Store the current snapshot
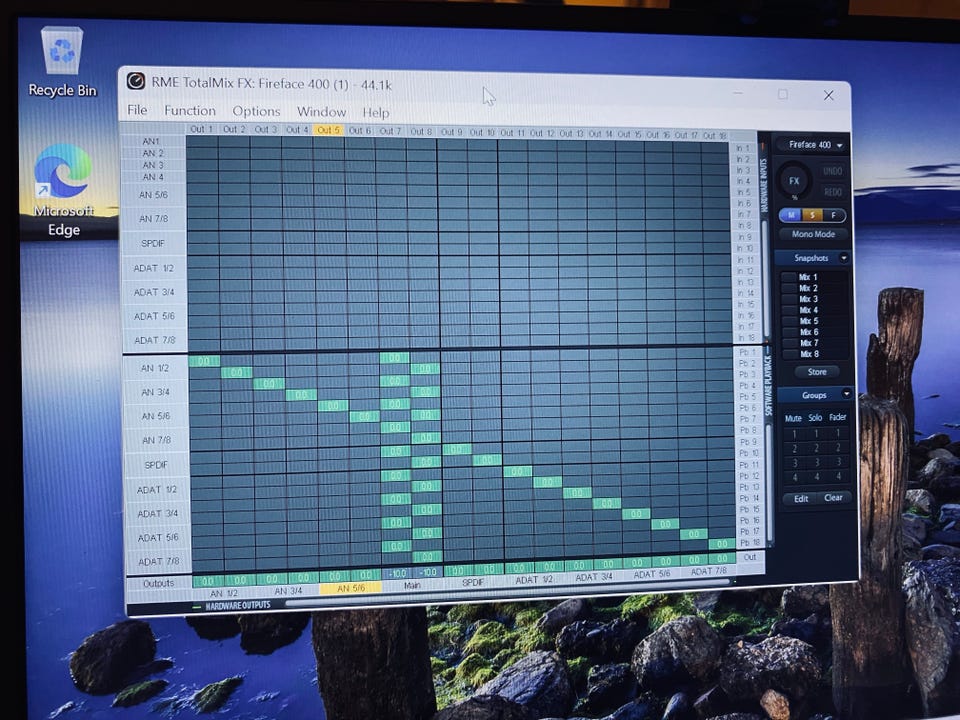This screenshot has height=720, width=960. tap(817, 372)
